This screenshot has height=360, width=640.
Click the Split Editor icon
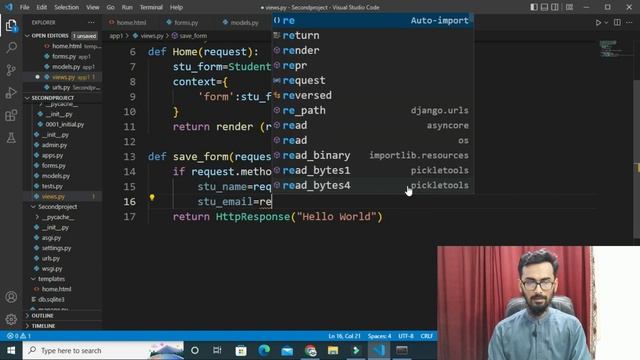[617, 22]
